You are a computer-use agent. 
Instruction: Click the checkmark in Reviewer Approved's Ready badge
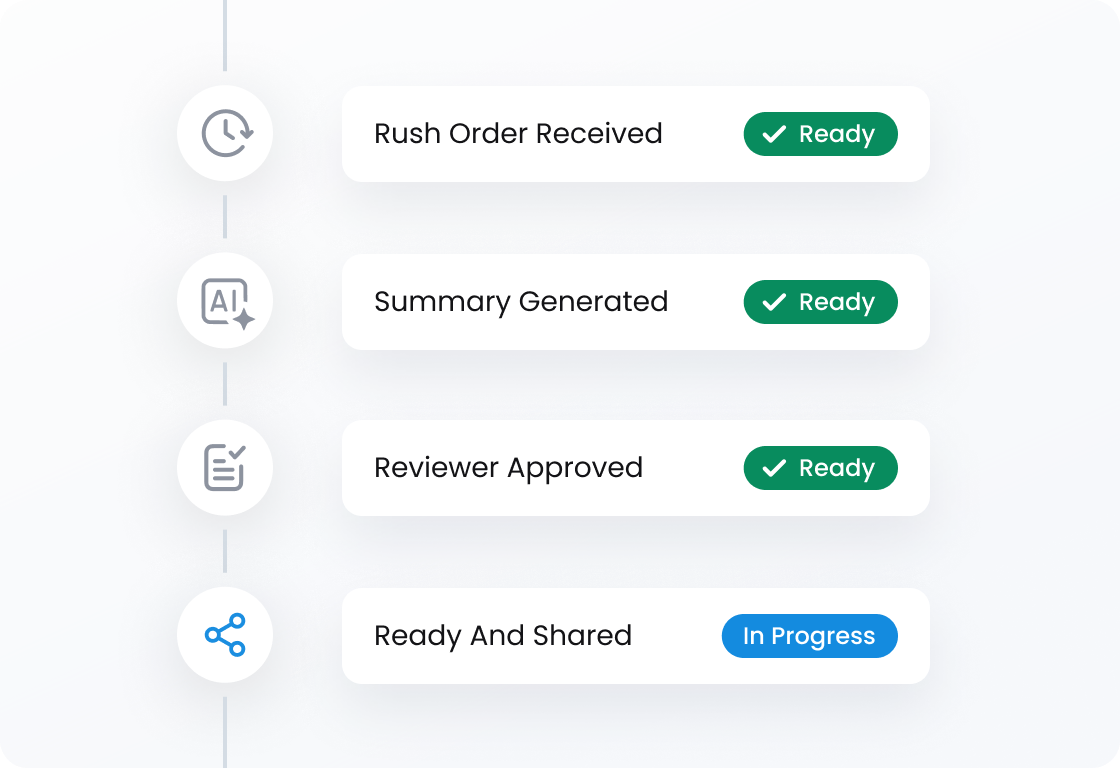click(x=774, y=468)
